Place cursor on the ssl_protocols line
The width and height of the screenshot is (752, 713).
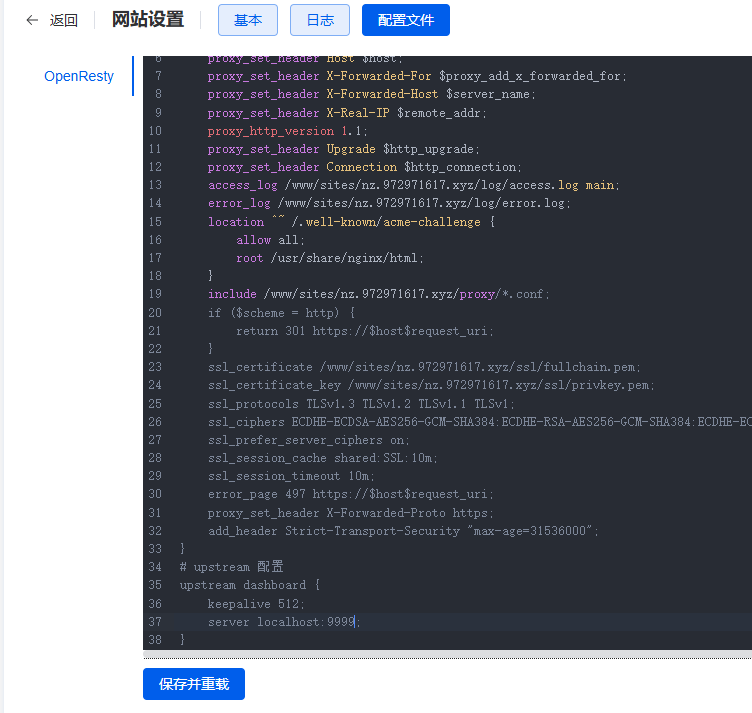click(361, 404)
